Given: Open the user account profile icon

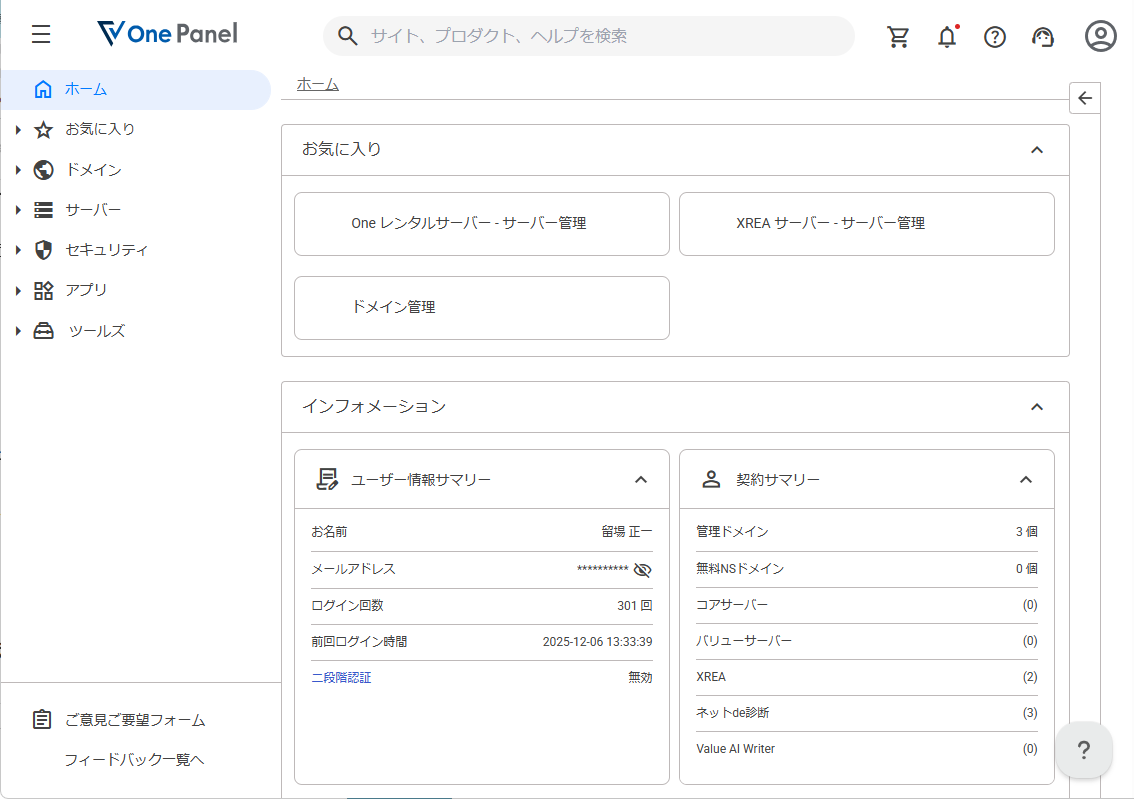Looking at the screenshot, I should [x=1100, y=37].
